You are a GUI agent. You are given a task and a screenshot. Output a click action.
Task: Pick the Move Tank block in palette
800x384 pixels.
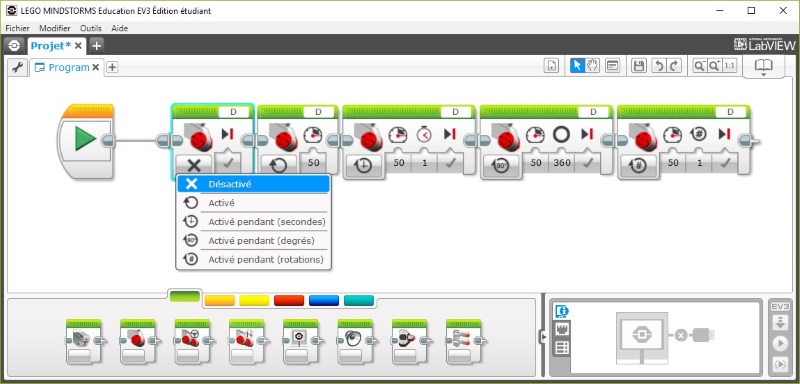coord(246,342)
